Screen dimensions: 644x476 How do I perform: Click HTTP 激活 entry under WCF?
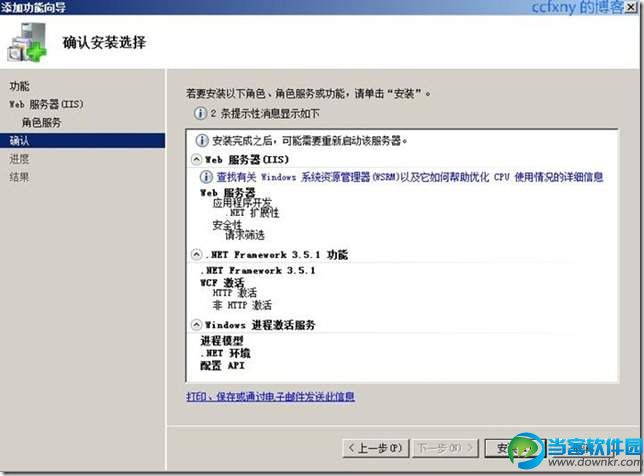235,293
